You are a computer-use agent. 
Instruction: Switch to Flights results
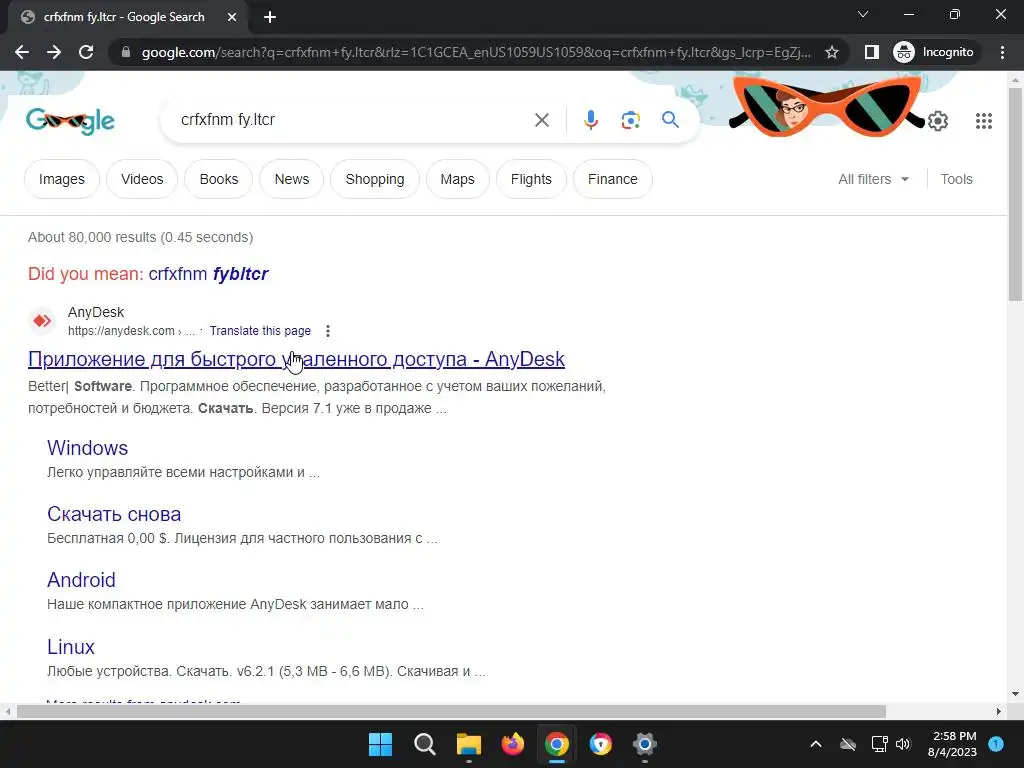tap(531, 179)
